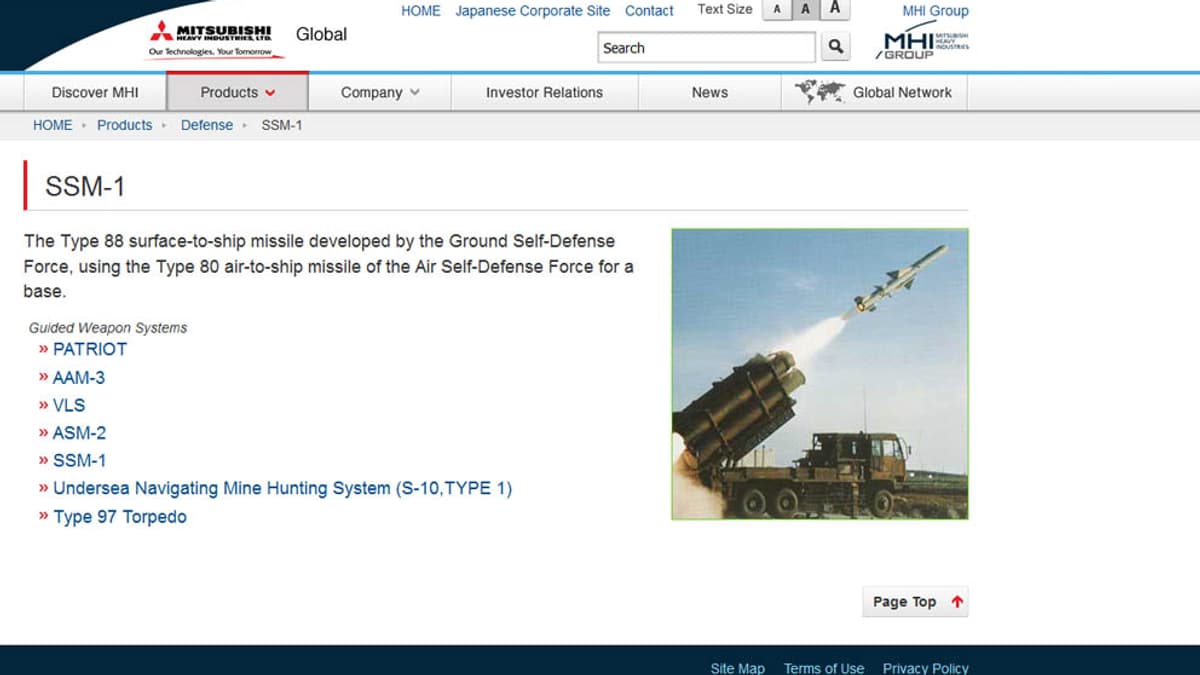The width and height of the screenshot is (1200, 675).
Task: Open the MHI Group logo link
Action: pos(922,42)
